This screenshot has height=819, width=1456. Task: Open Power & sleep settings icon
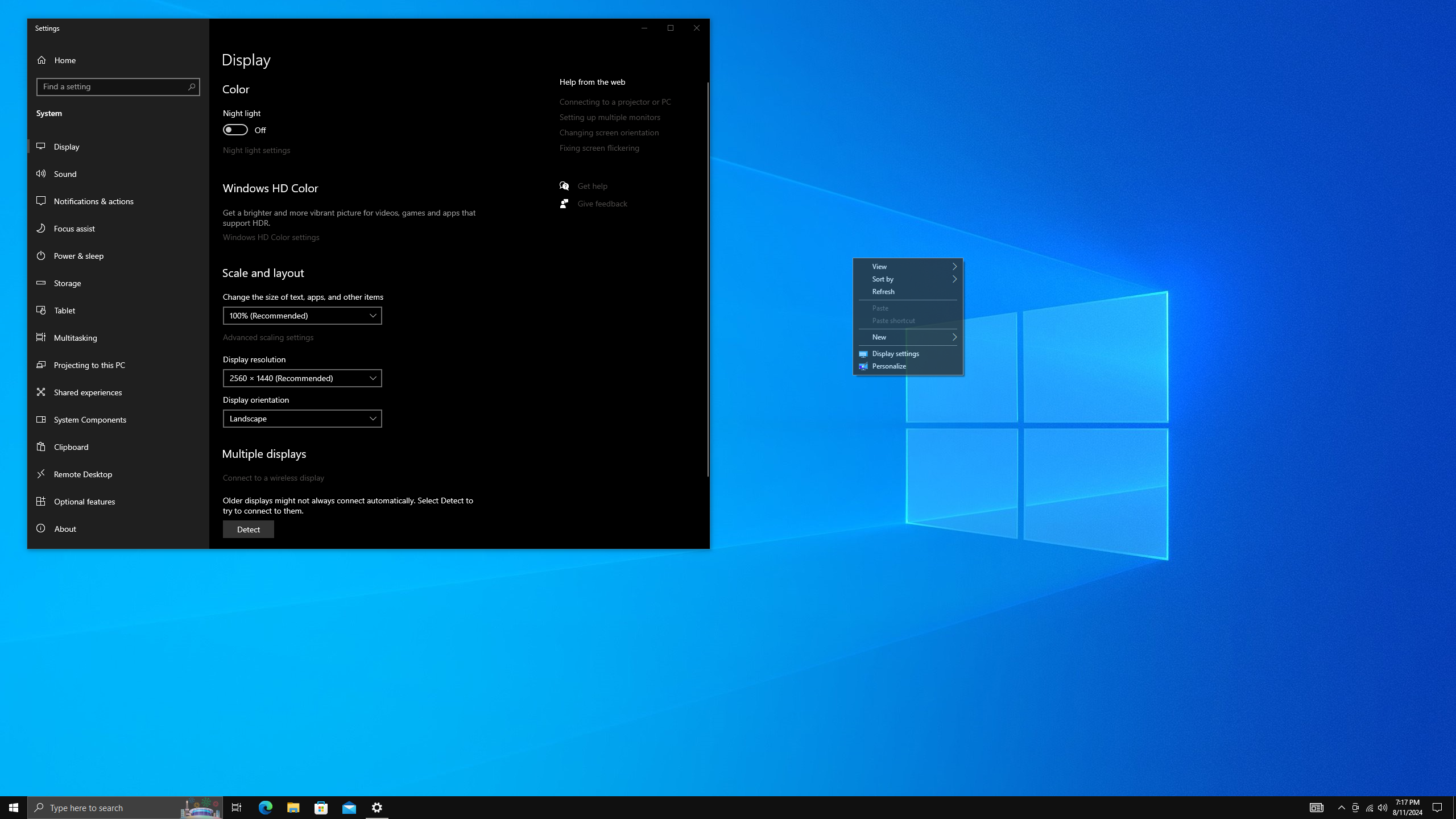point(41,255)
